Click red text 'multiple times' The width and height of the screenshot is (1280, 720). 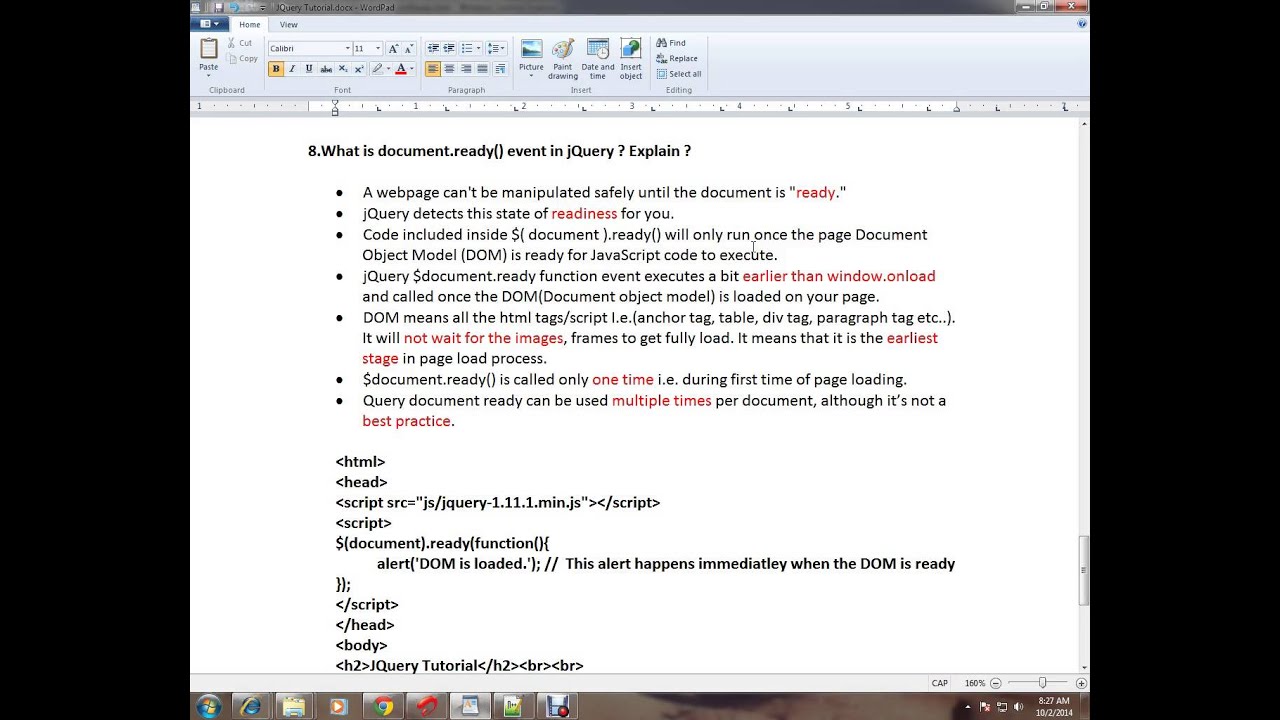click(662, 400)
